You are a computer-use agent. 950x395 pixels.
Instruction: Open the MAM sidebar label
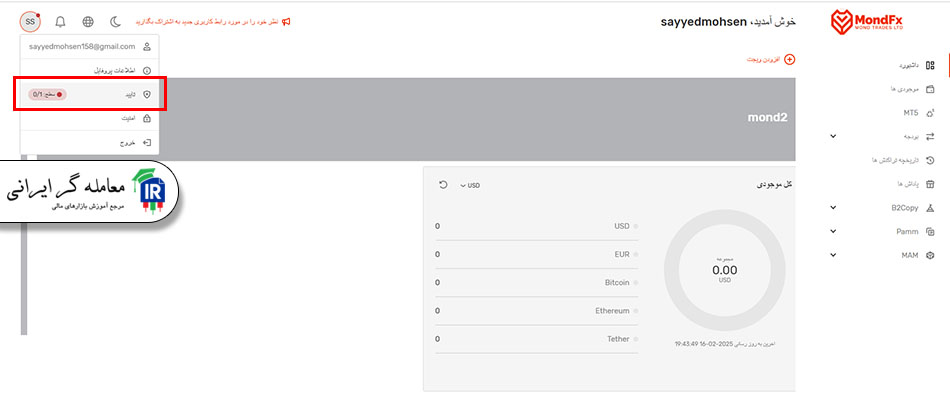click(909, 255)
